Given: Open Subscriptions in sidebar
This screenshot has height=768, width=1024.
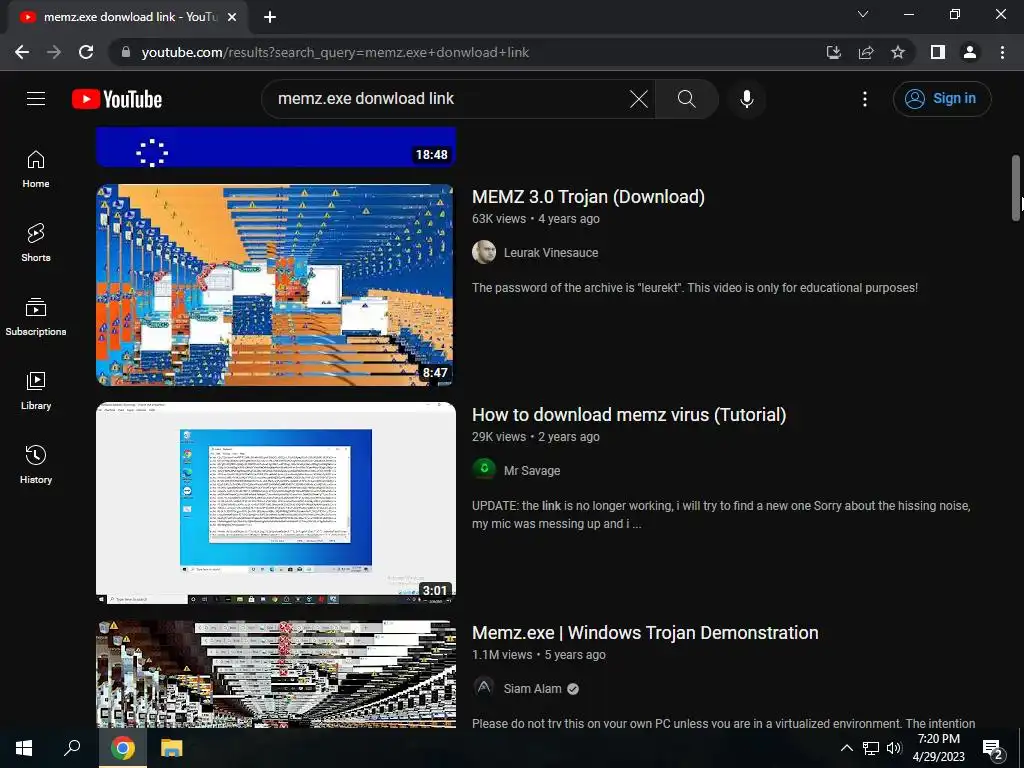Looking at the screenshot, I should [x=36, y=317].
